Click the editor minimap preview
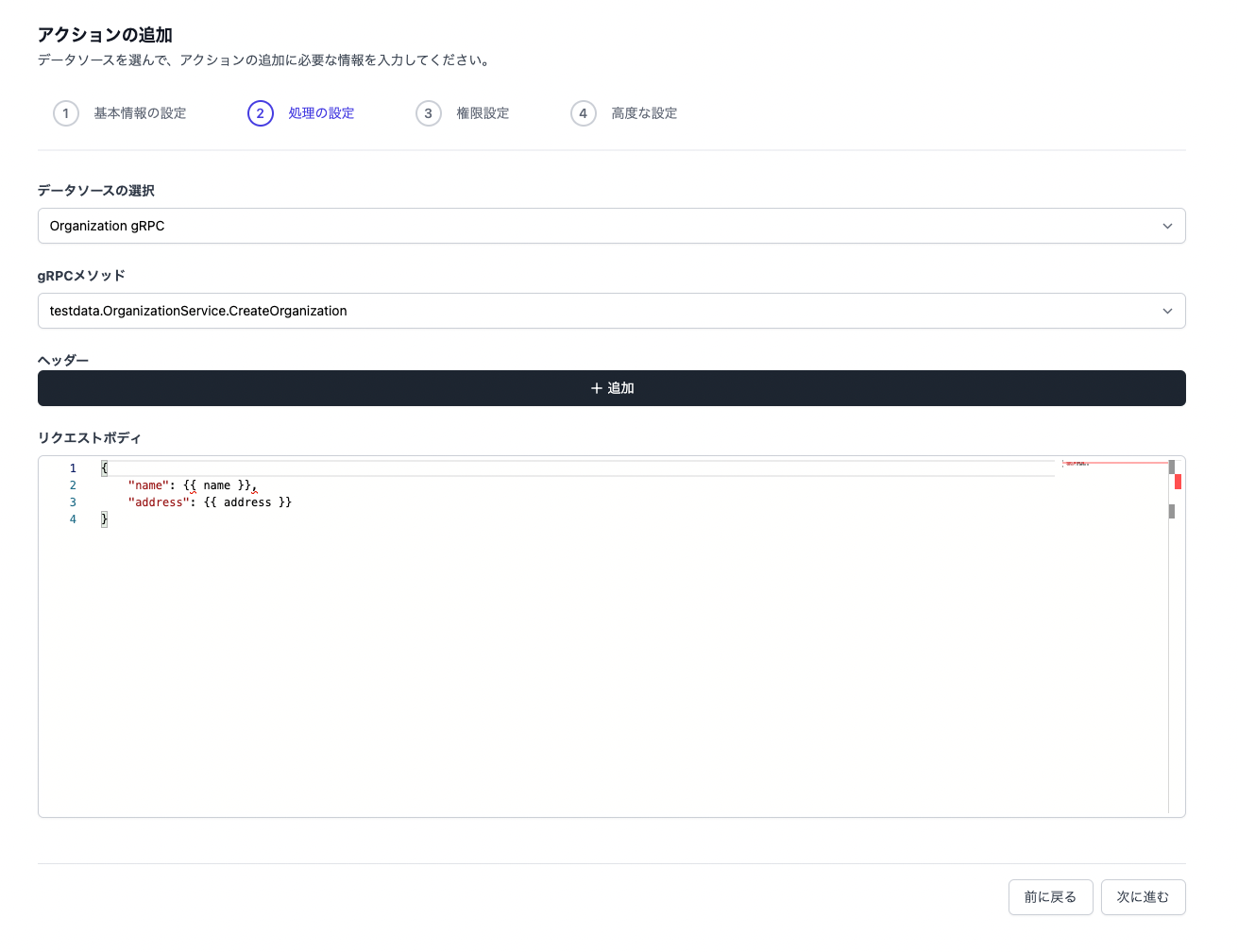The height and width of the screenshot is (952, 1238). tap(1114, 464)
